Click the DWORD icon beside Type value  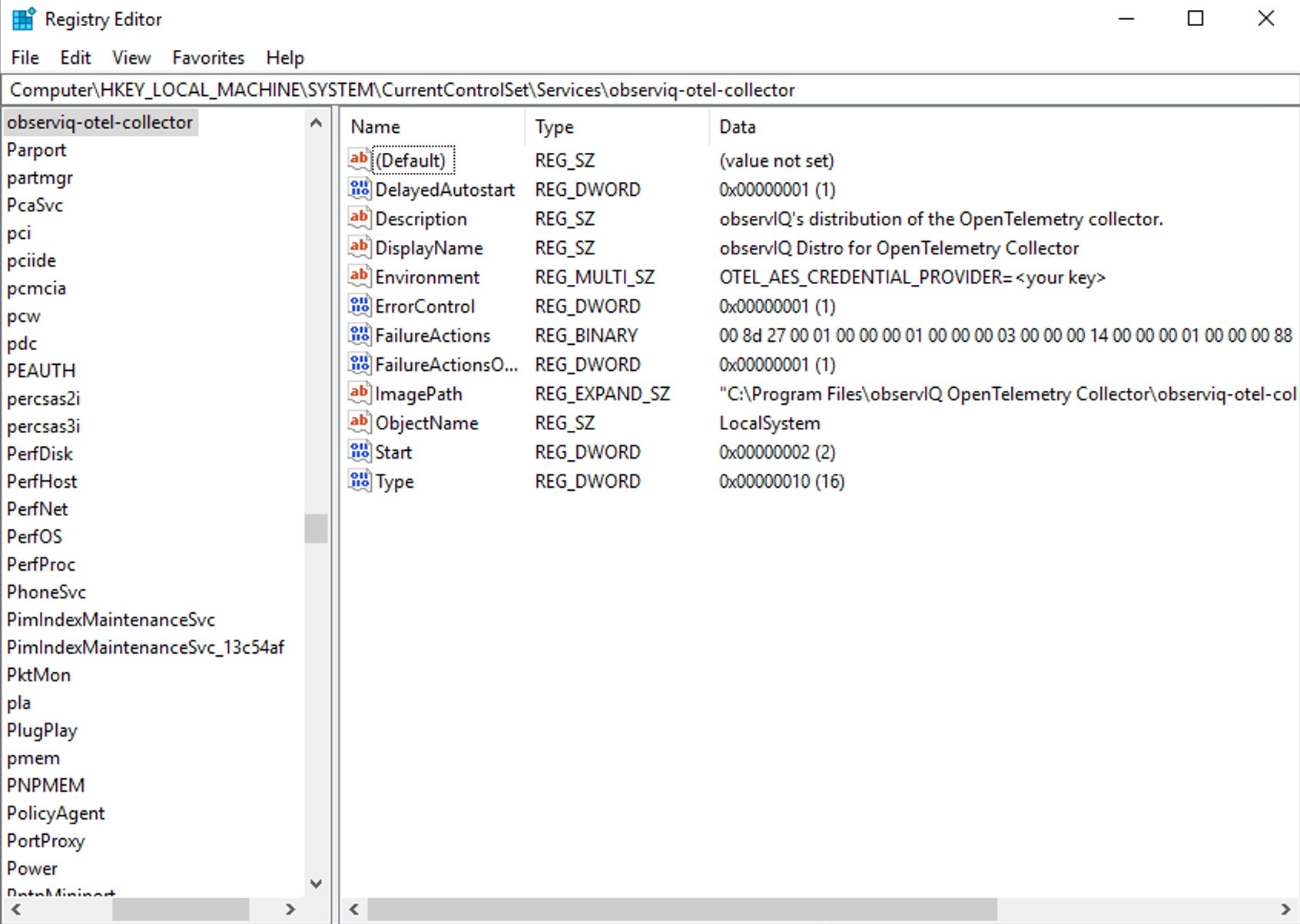pos(358,481)
